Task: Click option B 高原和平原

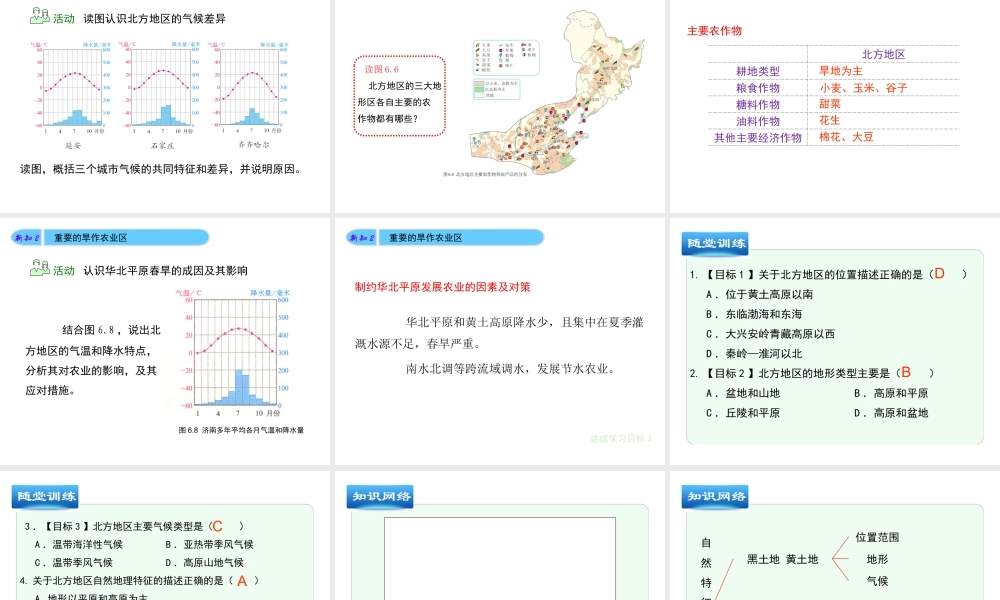Action: pyautogui.click(x=891, y=393)
